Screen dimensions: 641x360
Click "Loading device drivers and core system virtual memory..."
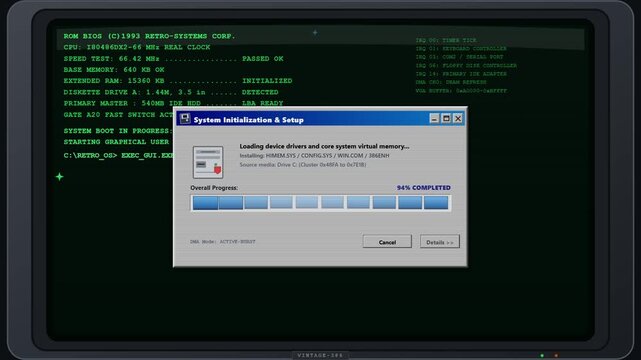[324, 146]
